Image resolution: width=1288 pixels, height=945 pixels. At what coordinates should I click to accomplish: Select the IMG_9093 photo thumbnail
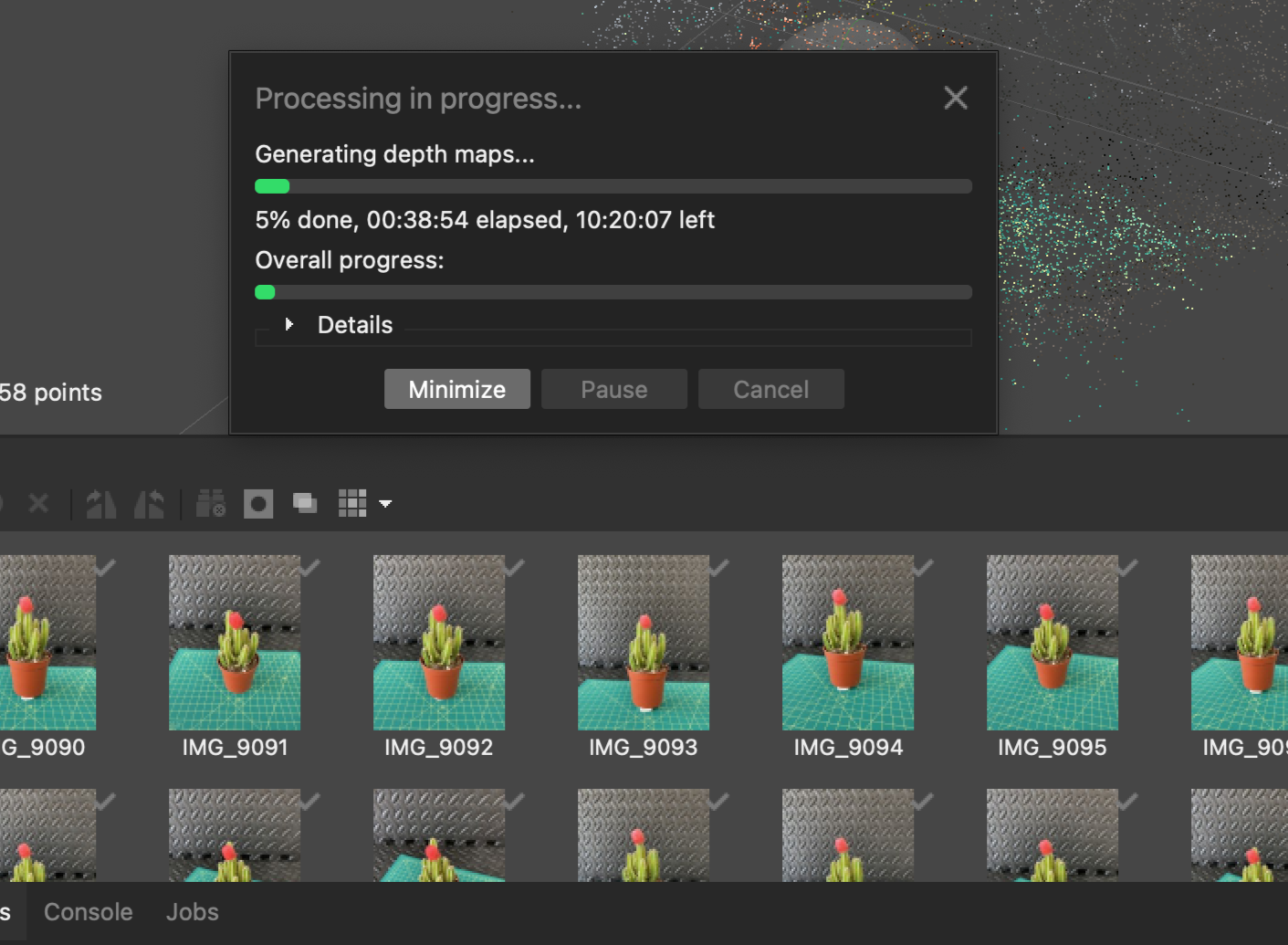click(644, 643)
